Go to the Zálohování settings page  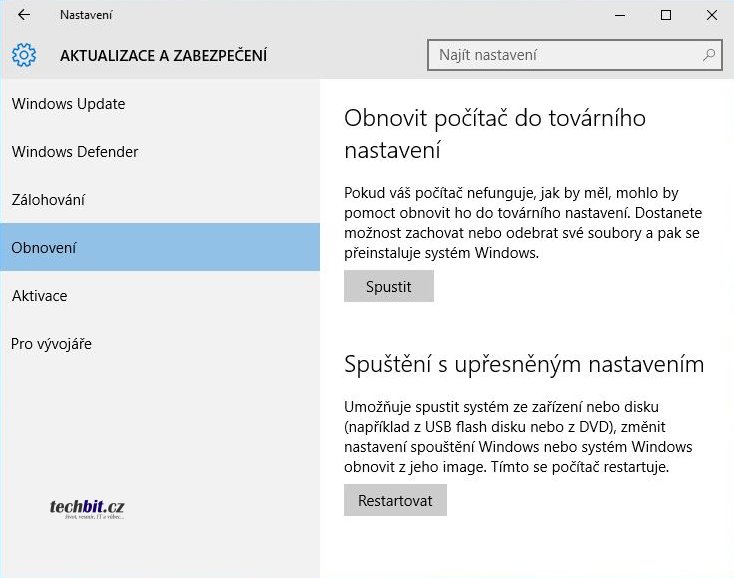[x=48, y=200]
